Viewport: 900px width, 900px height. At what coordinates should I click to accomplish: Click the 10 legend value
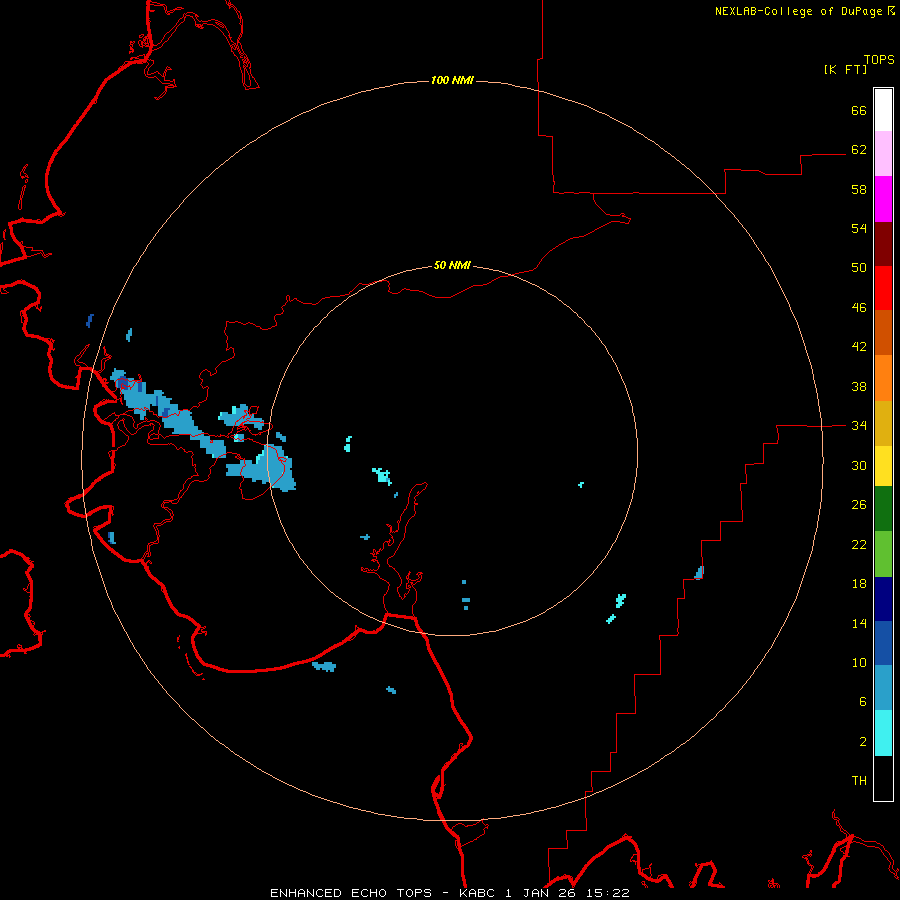point(859,662)
